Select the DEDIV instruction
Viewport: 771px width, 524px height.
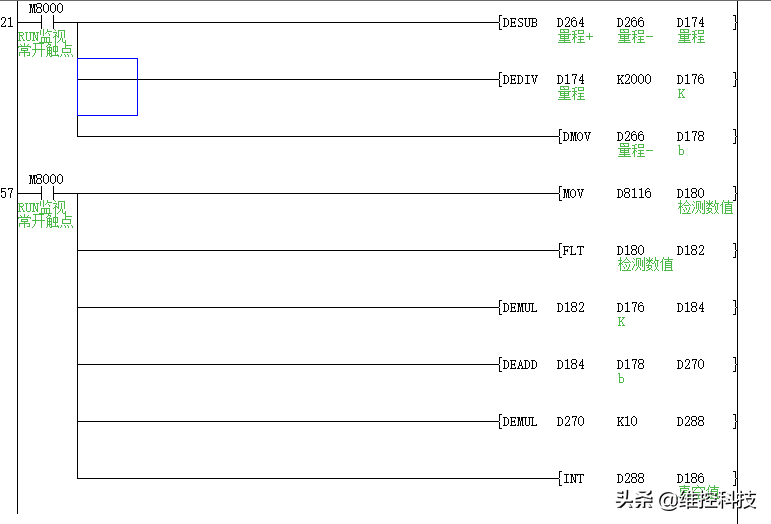click(x=618, y=80)
